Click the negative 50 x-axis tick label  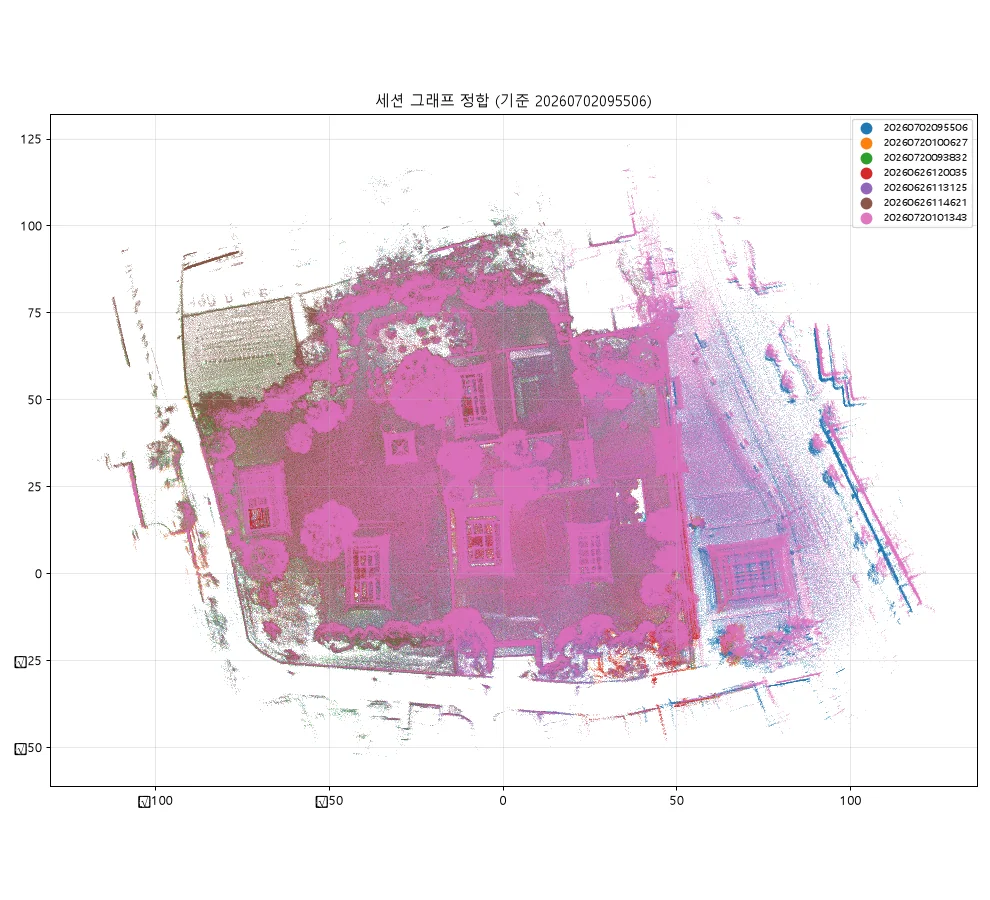pyautogui.click(x=330, y=801)
